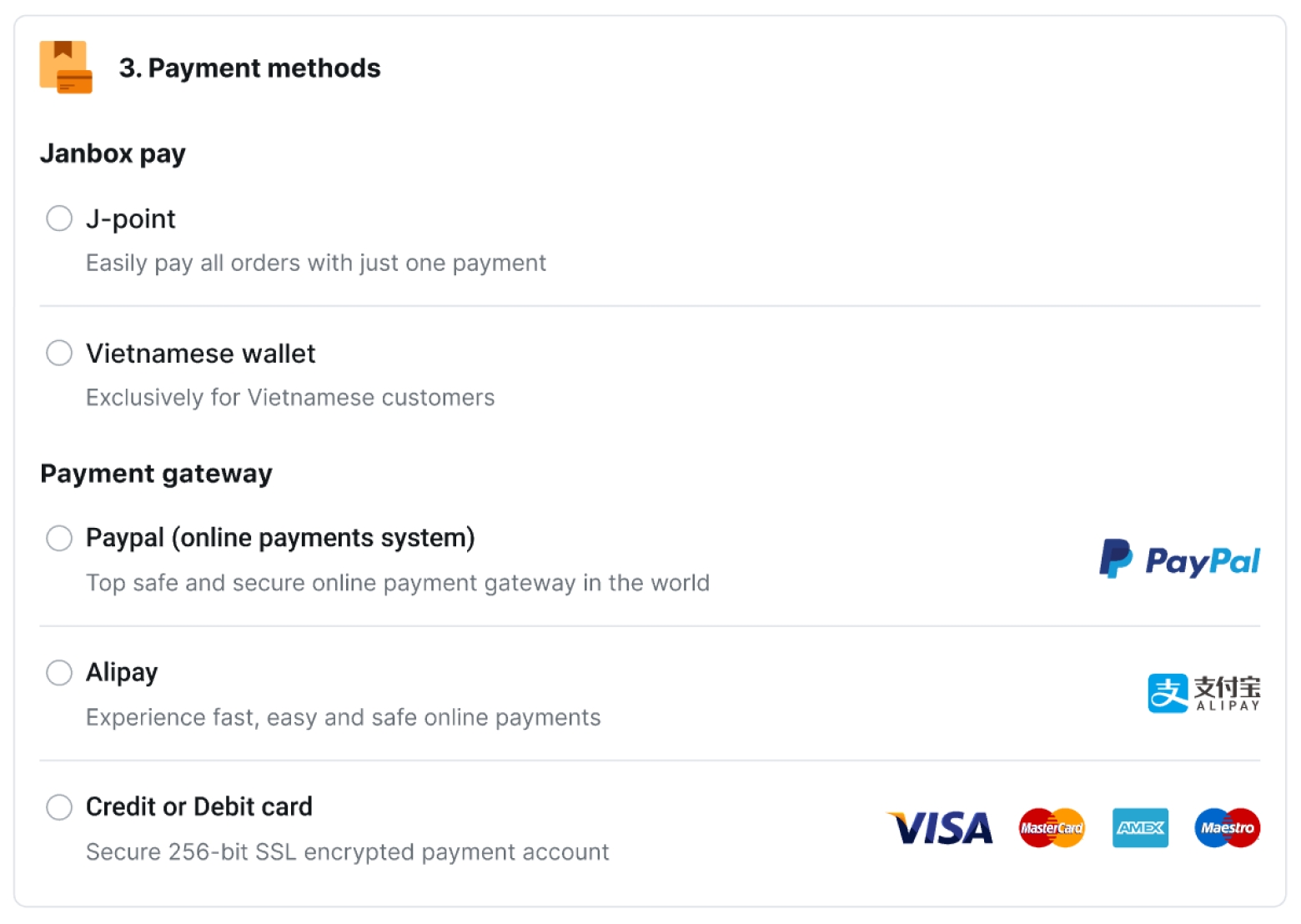Choose the Alipay radio button
1301x924 pixels.
[x=59, y=672]
